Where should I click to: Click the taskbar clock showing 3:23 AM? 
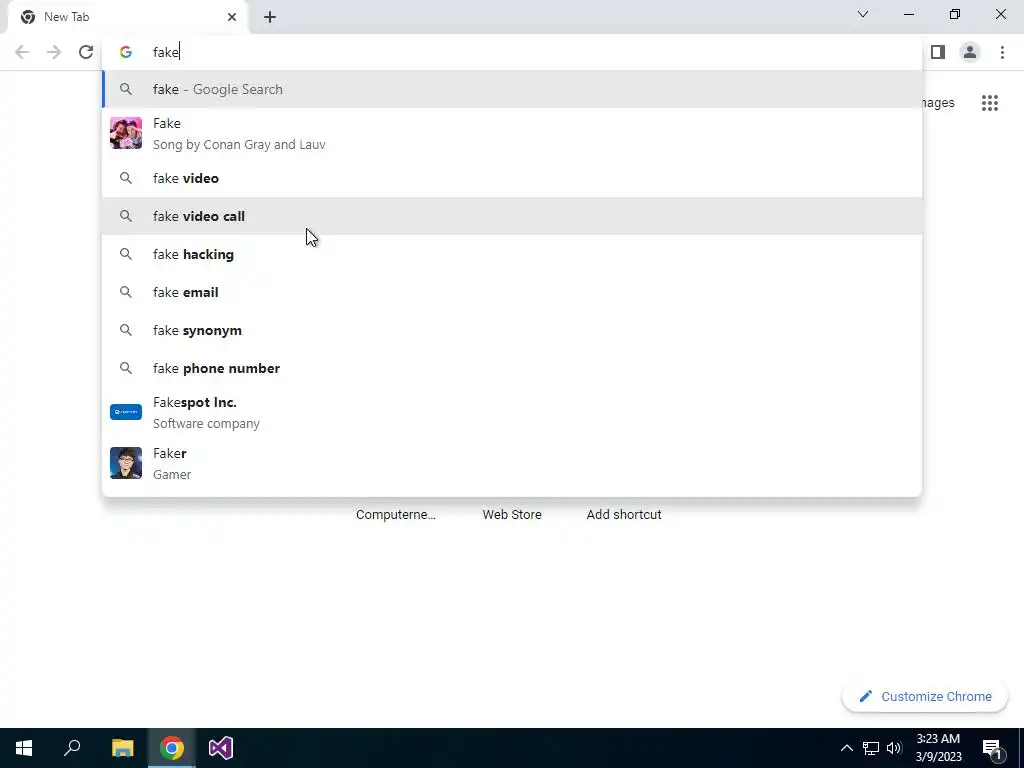point(938,748)
